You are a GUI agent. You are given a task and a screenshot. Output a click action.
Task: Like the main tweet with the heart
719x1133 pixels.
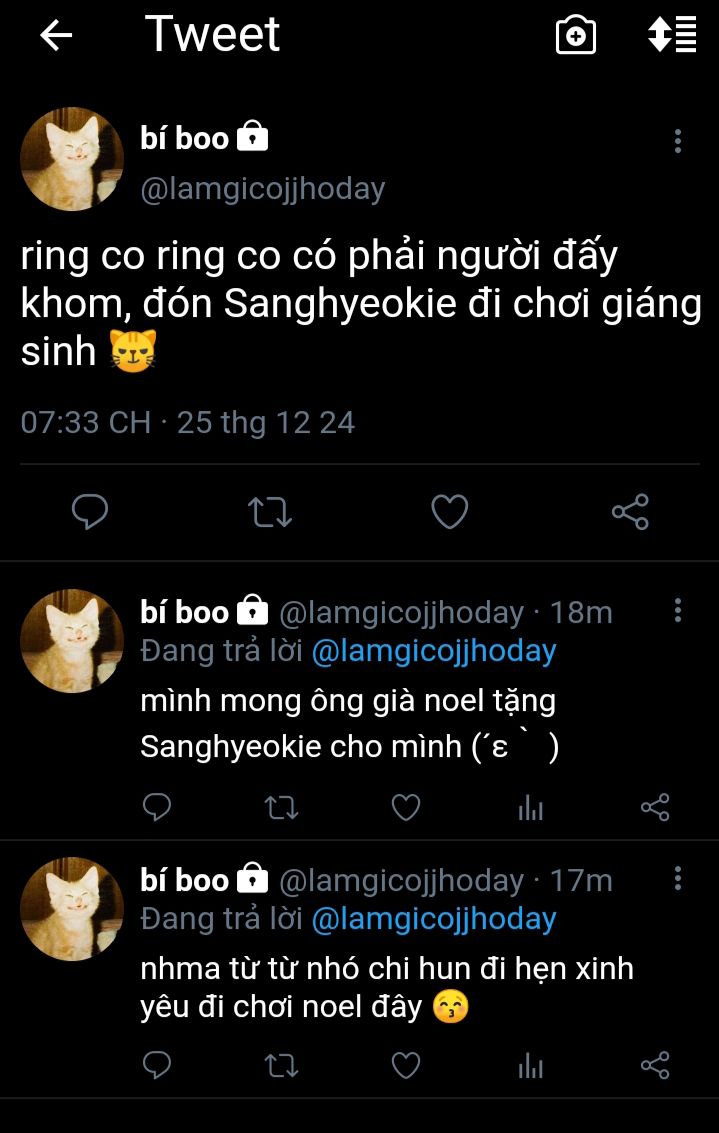pyautogui.click(x=450, y=513)
